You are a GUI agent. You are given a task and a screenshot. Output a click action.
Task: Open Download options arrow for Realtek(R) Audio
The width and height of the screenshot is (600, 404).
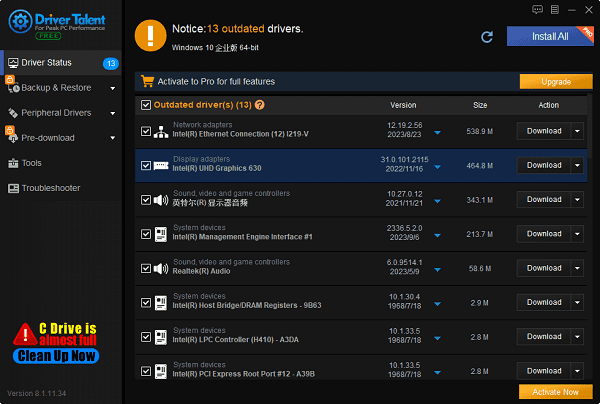(577, 268)
